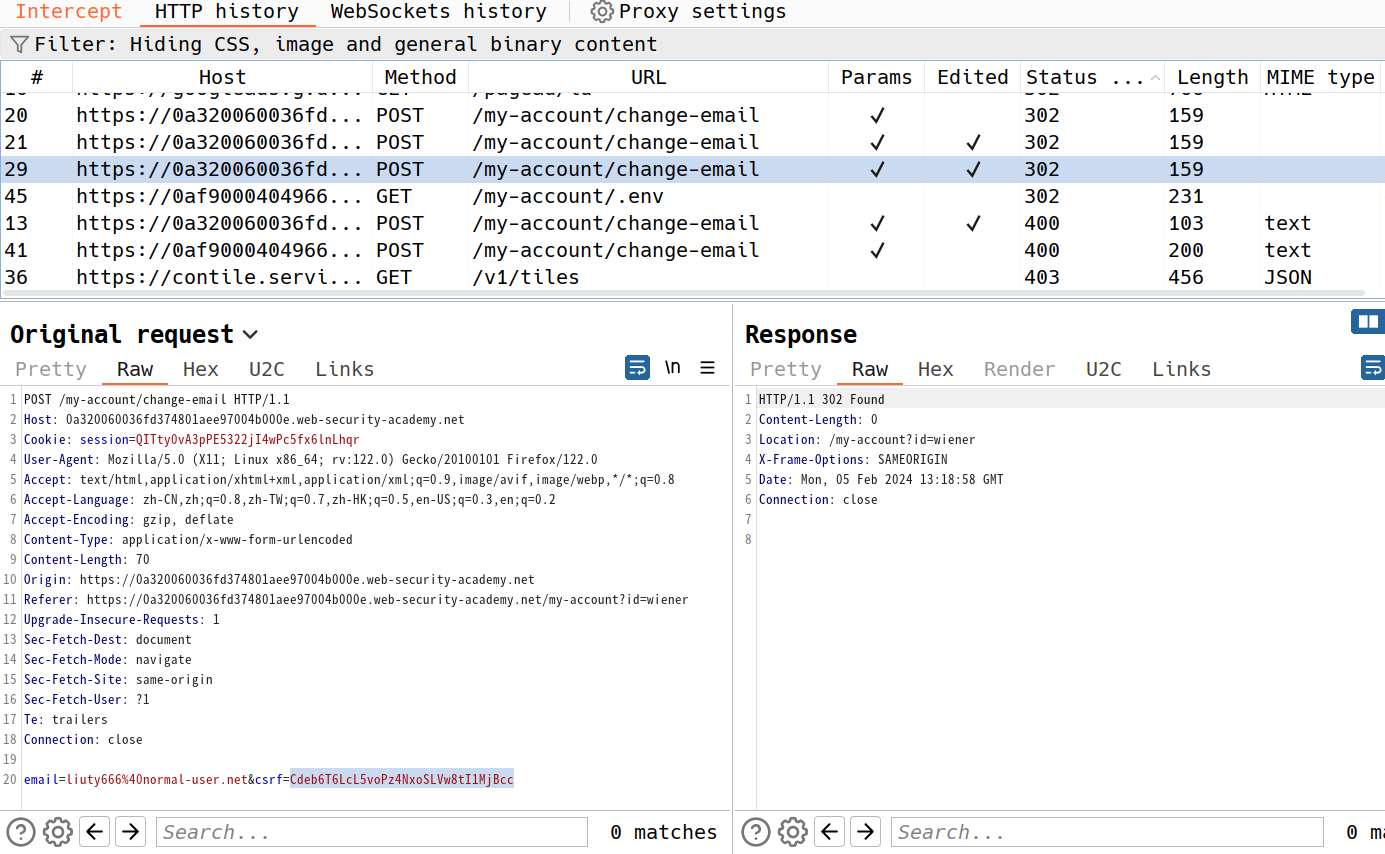Viewport: 1385px width, 854px height.
Task: Sort by MIME type column header
Action: click(1321, 77)
